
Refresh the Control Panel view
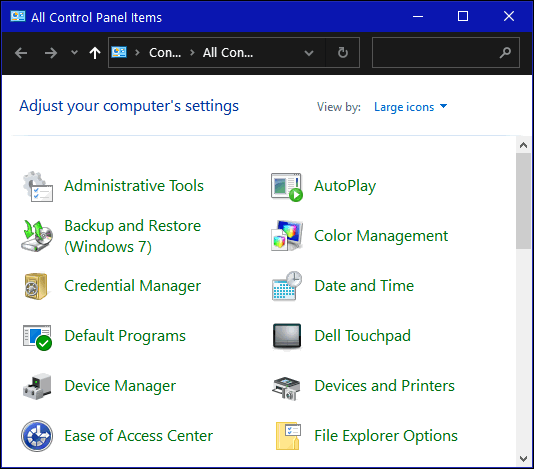point(343,52)
